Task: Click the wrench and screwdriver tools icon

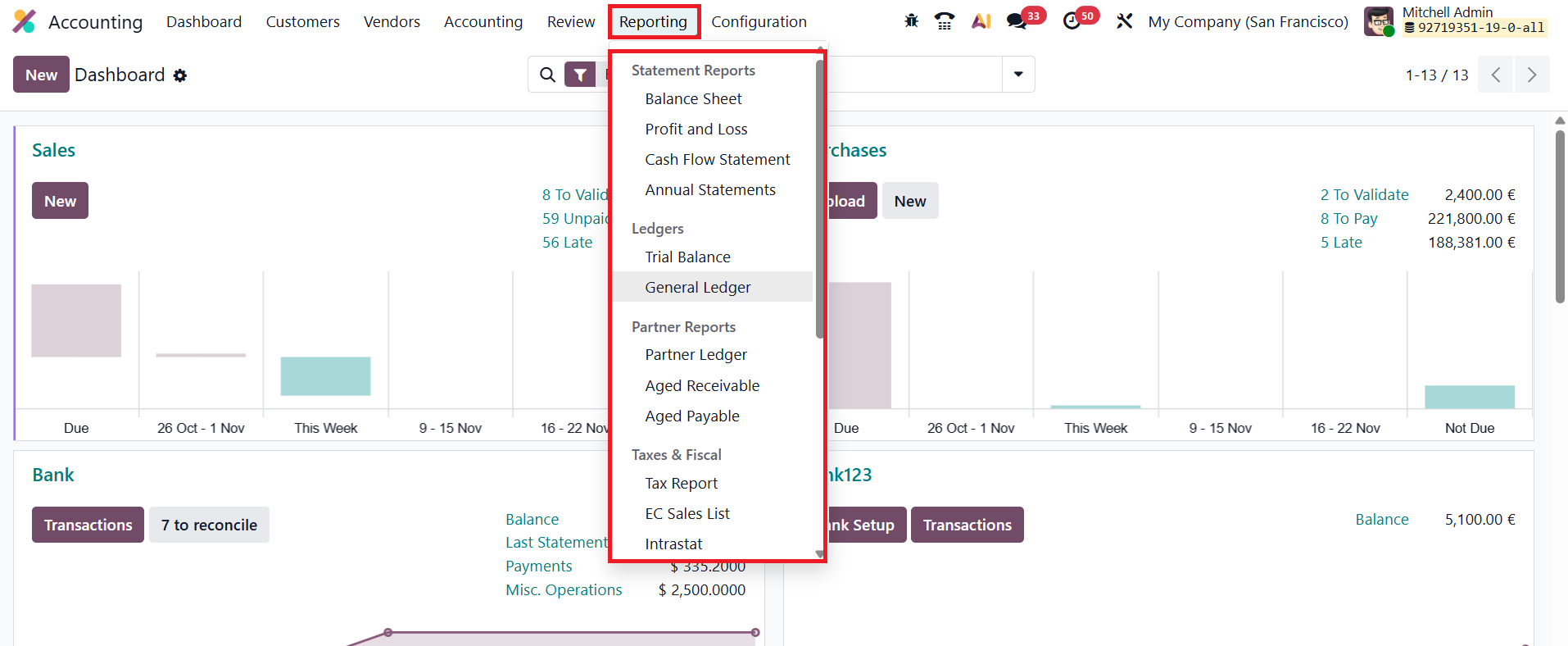Action: 1124,21
